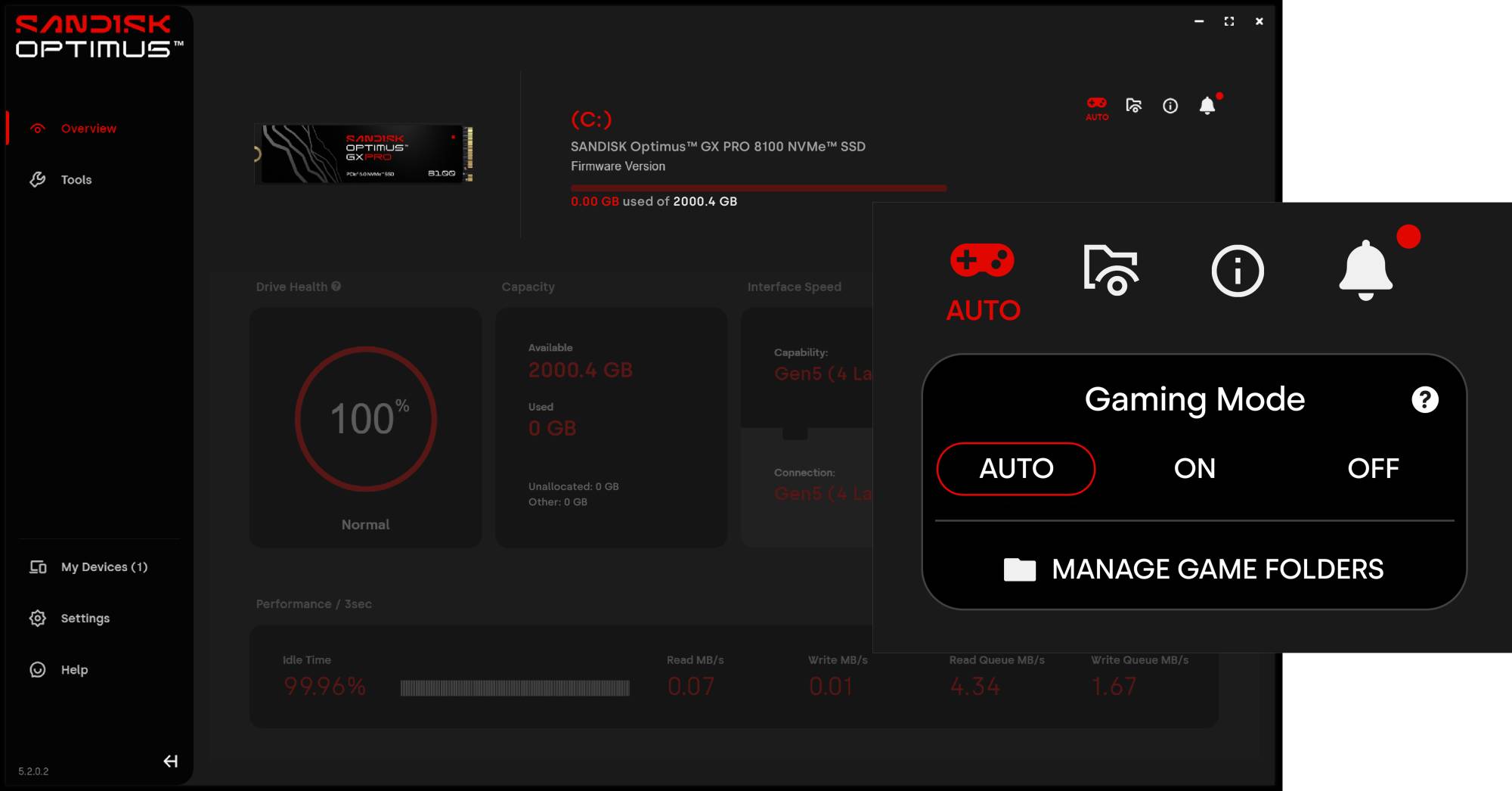
Task: Click 'Unallocated: 0 GB' text
Action: (574, 486)
